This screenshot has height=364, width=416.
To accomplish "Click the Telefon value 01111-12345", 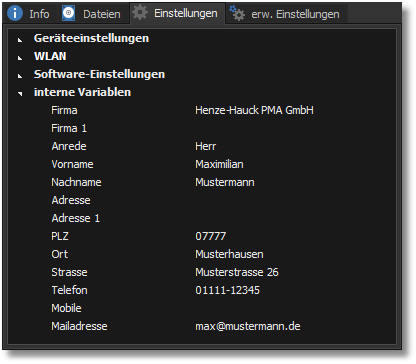I will click(x=227, y=290).
